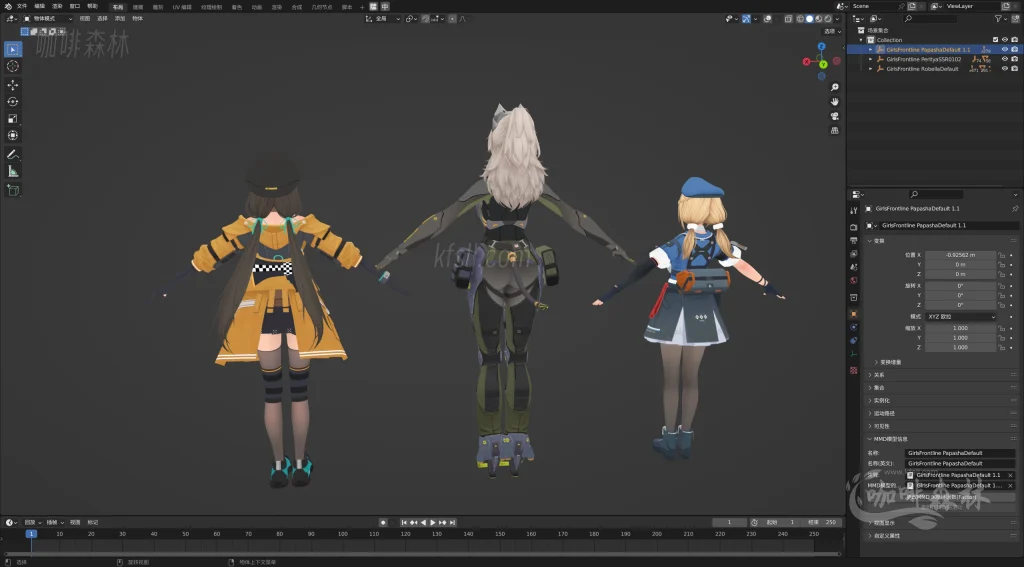The width and height of the screenshot is (1024, 567).
Task: Hide GirlsFrontline PerityaSSR0102 in viewport
Action: (1004, 59)
